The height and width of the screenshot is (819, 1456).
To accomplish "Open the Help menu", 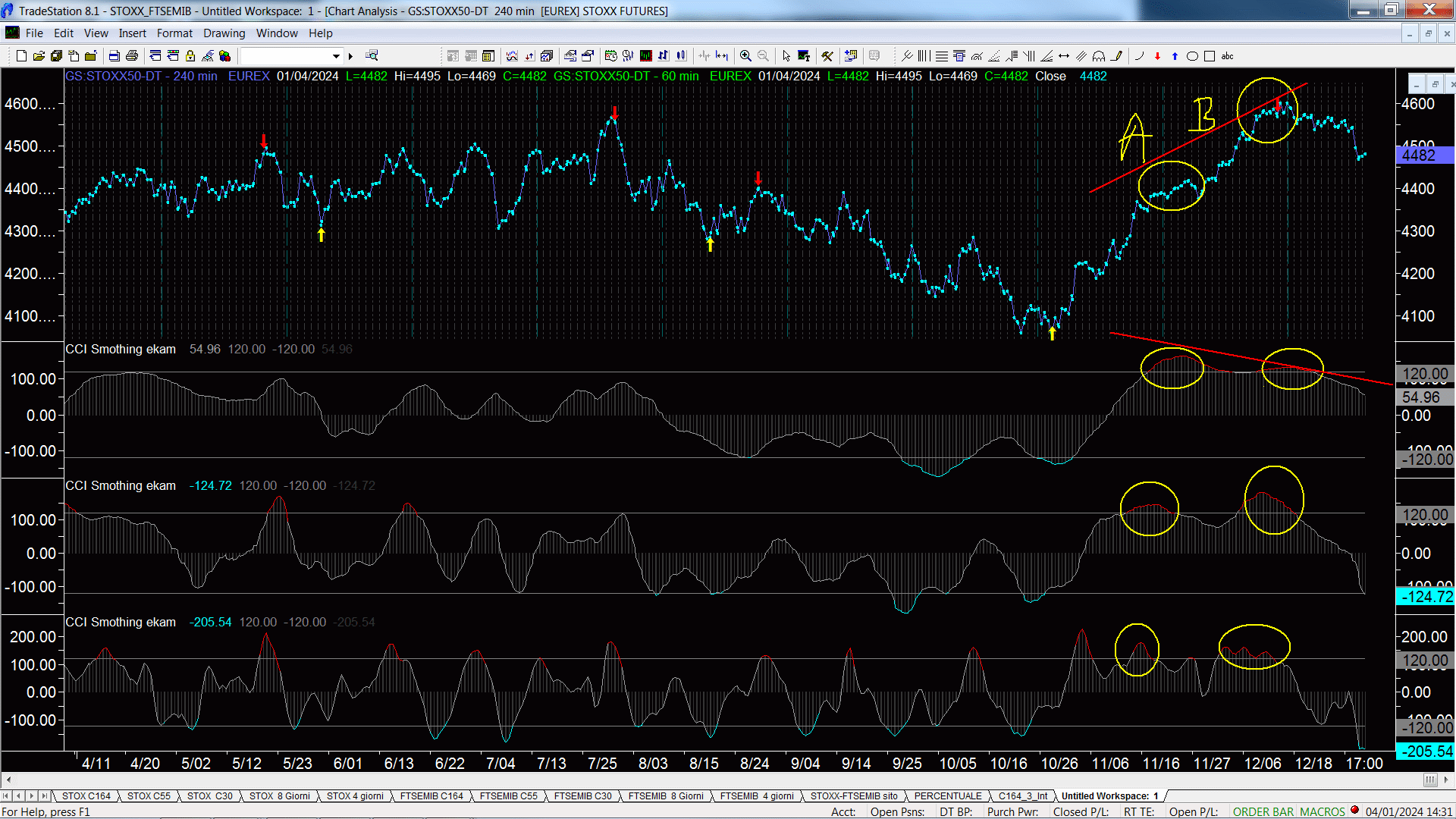I will click(320, 33).
